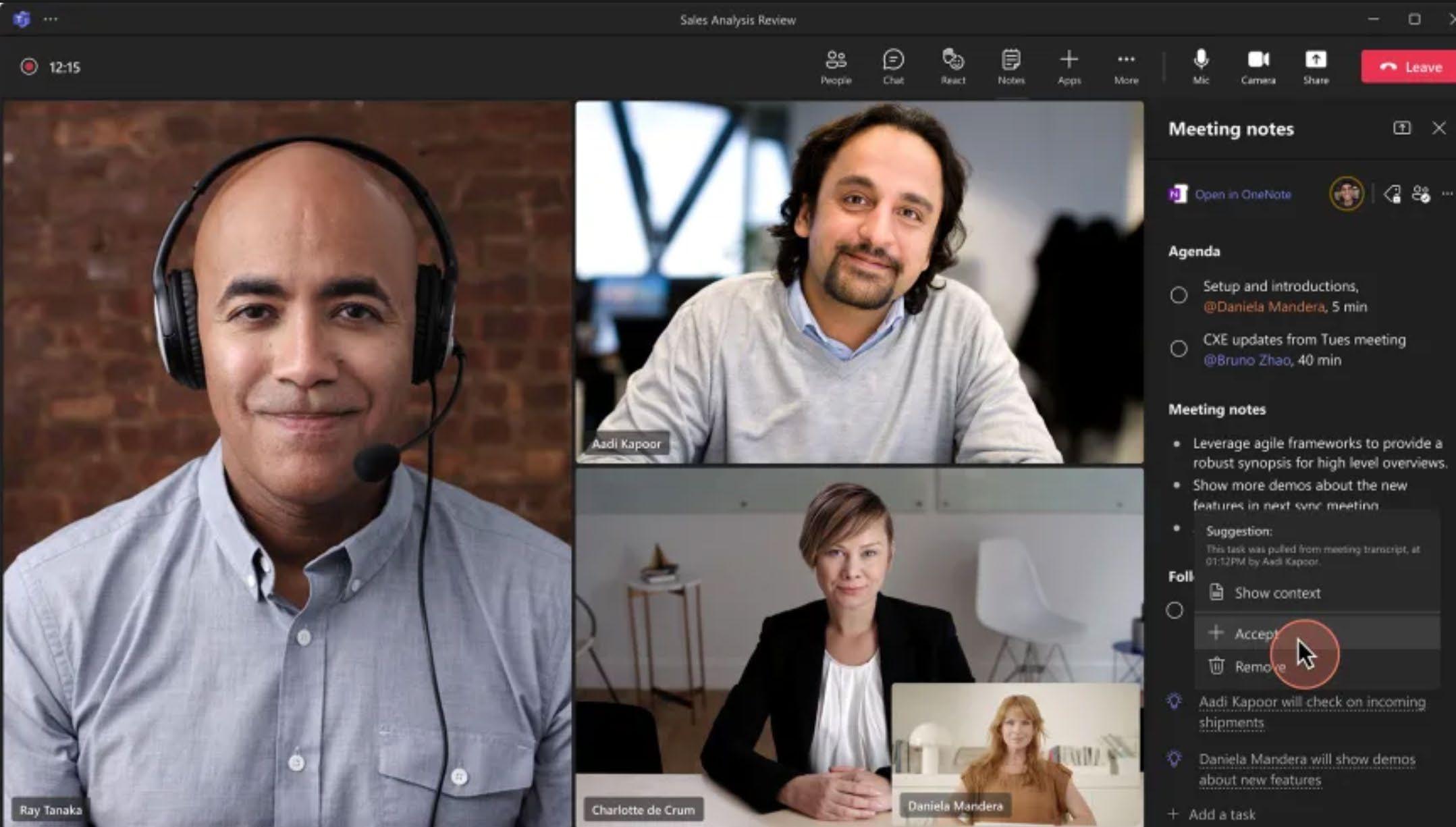Viewport: 1456px width, 827px height.
Task: Select Show context in the suggestion menu
Action: (x=1276, y=593)
